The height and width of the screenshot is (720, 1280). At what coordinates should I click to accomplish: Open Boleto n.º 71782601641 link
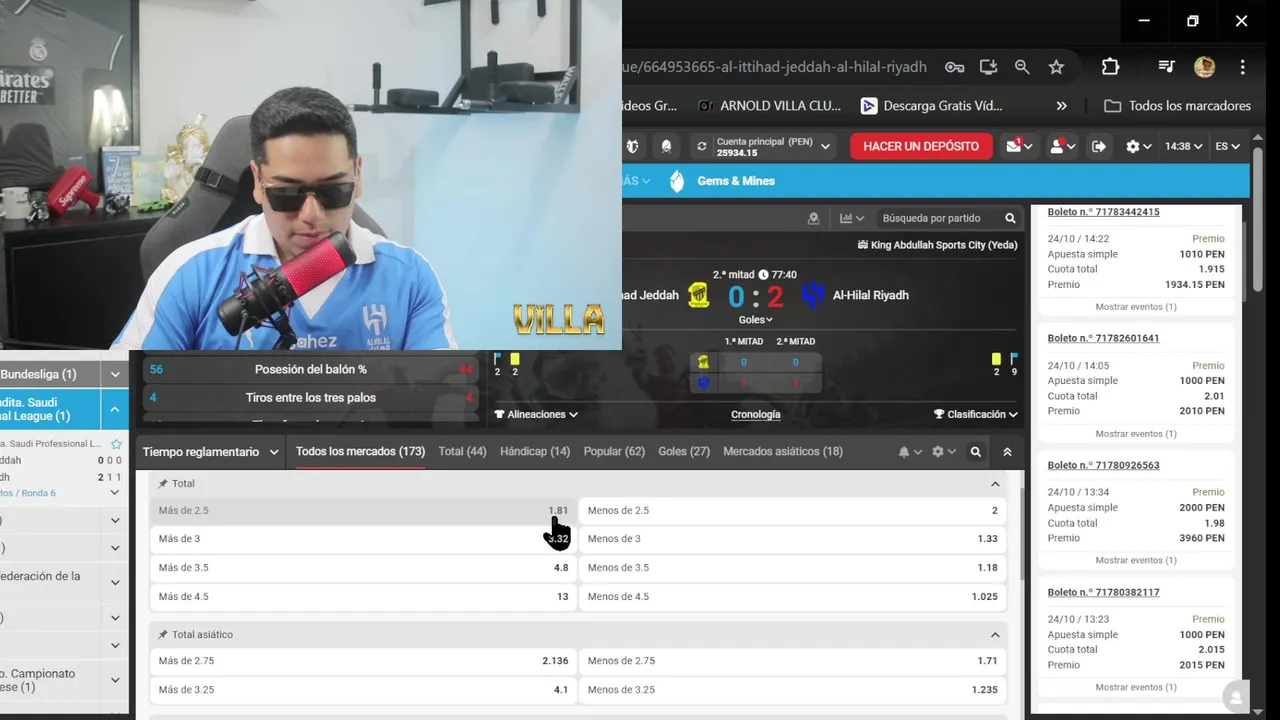(x=1103, y=338)
